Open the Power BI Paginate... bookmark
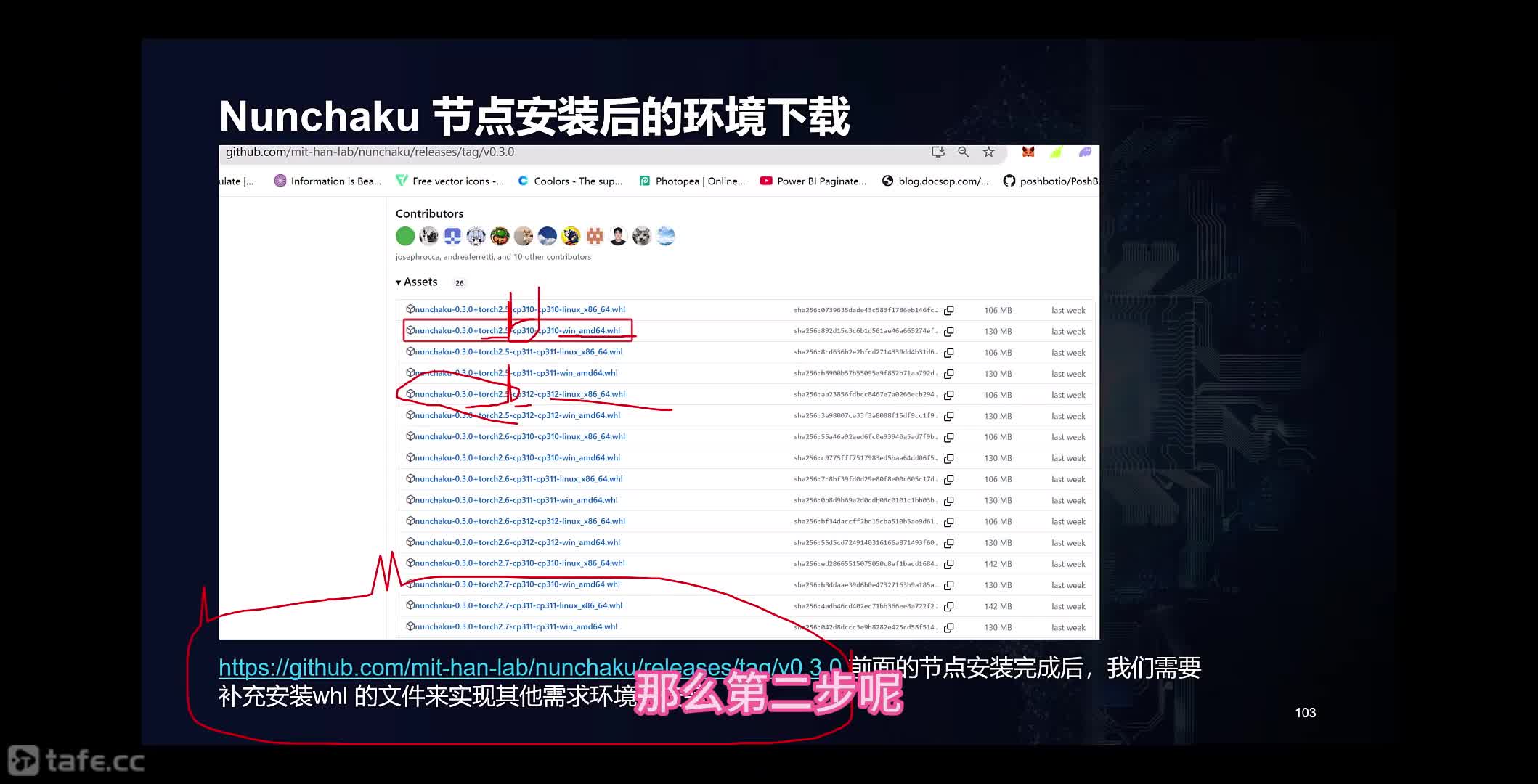This screenshot has height=784, width=1538. [x=813, y=181]
